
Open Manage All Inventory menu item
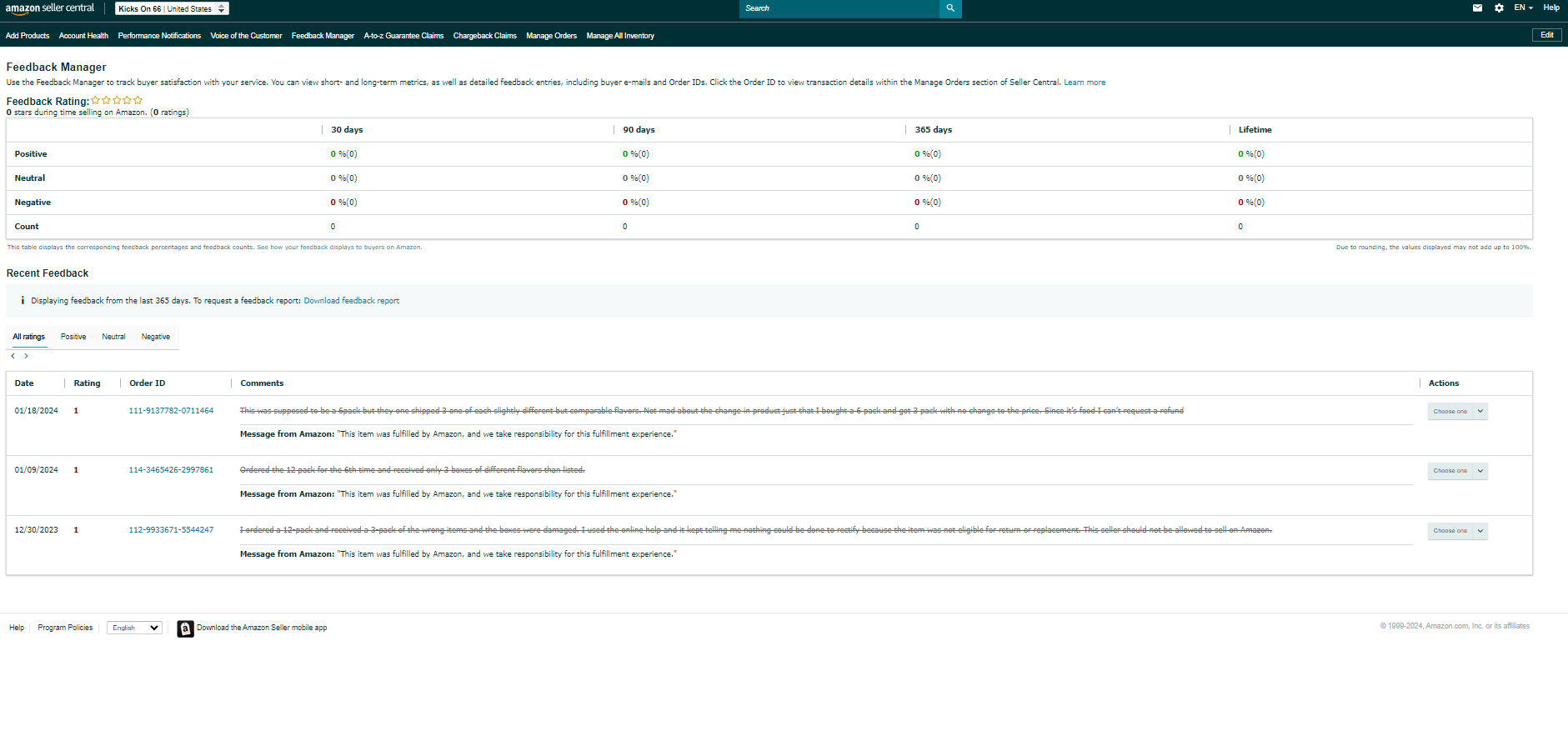[620, 36]
